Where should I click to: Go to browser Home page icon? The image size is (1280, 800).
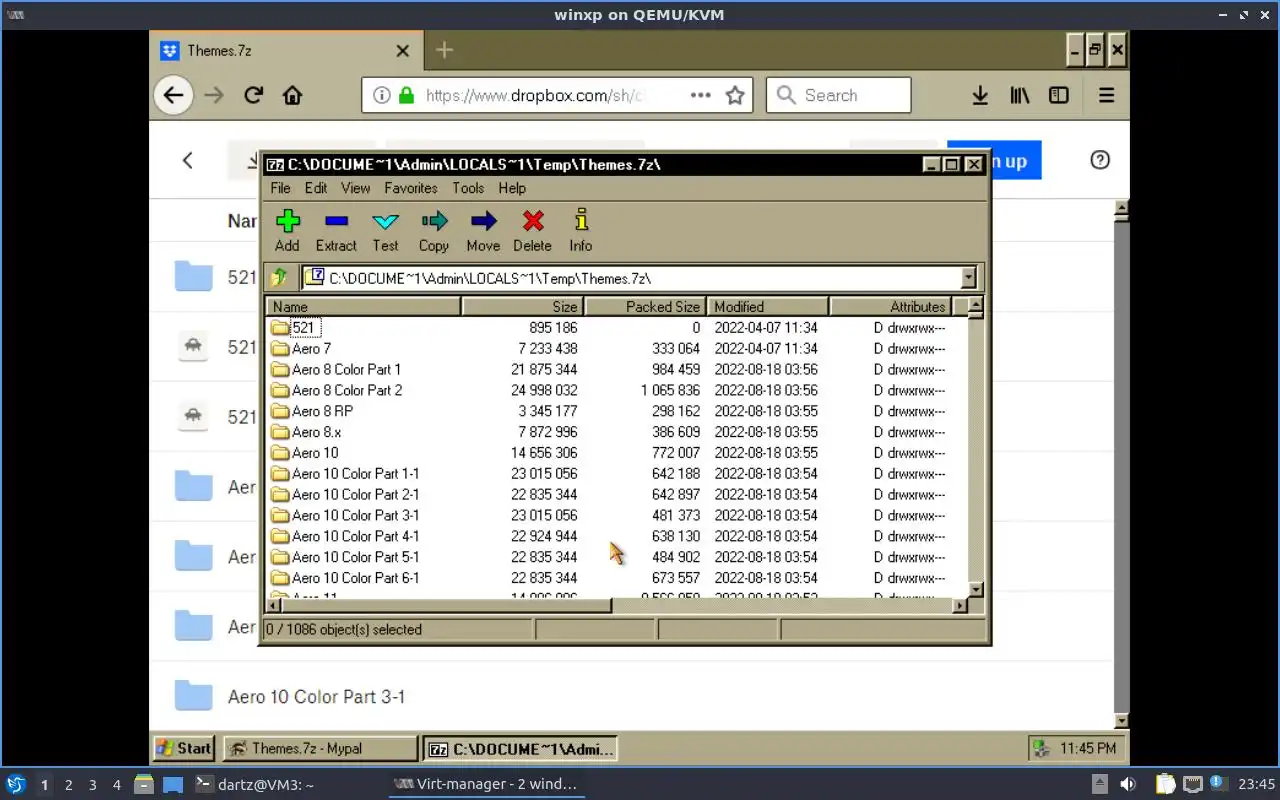point(292,95)
